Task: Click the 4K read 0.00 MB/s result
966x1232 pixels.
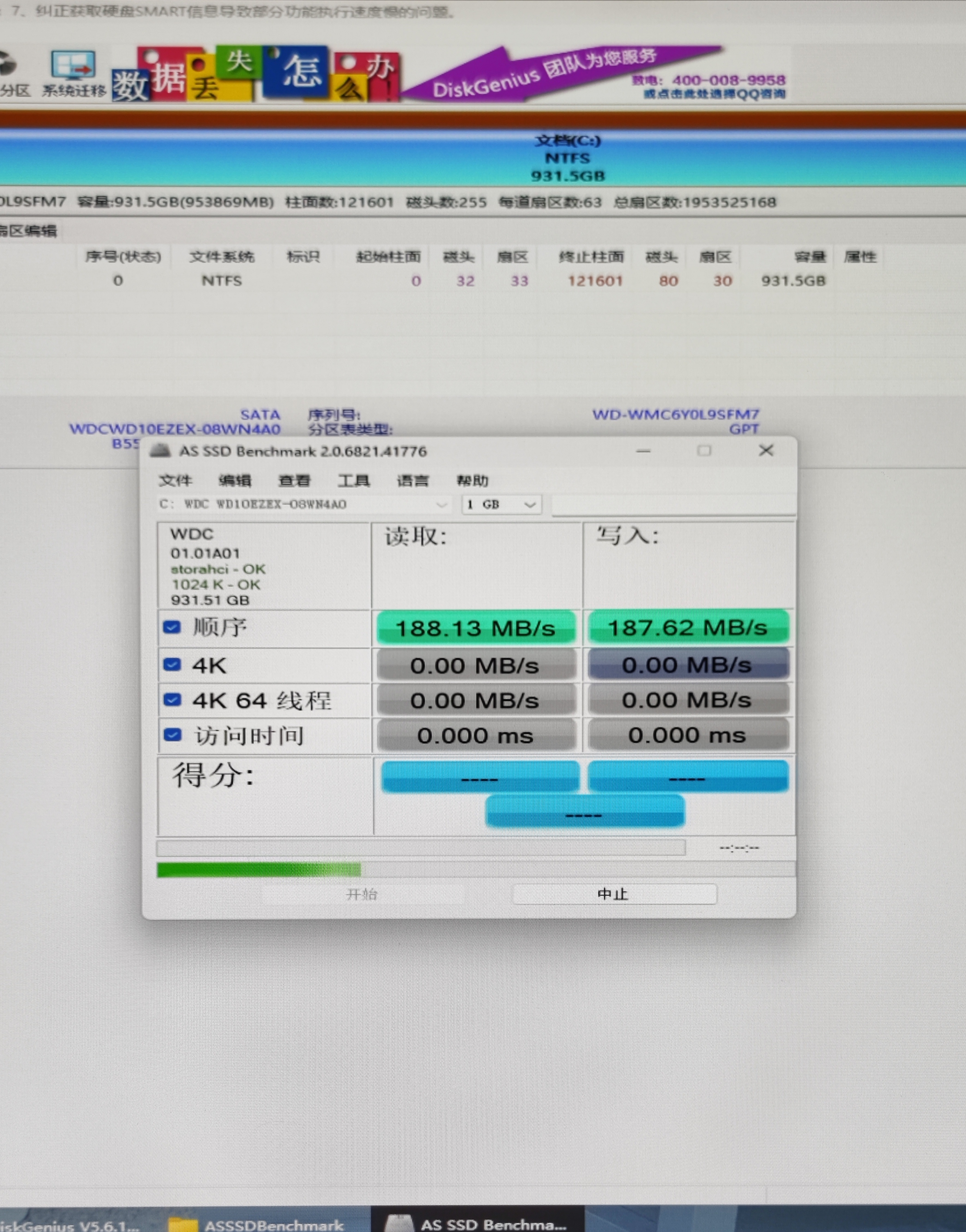Action: point(476,665)
